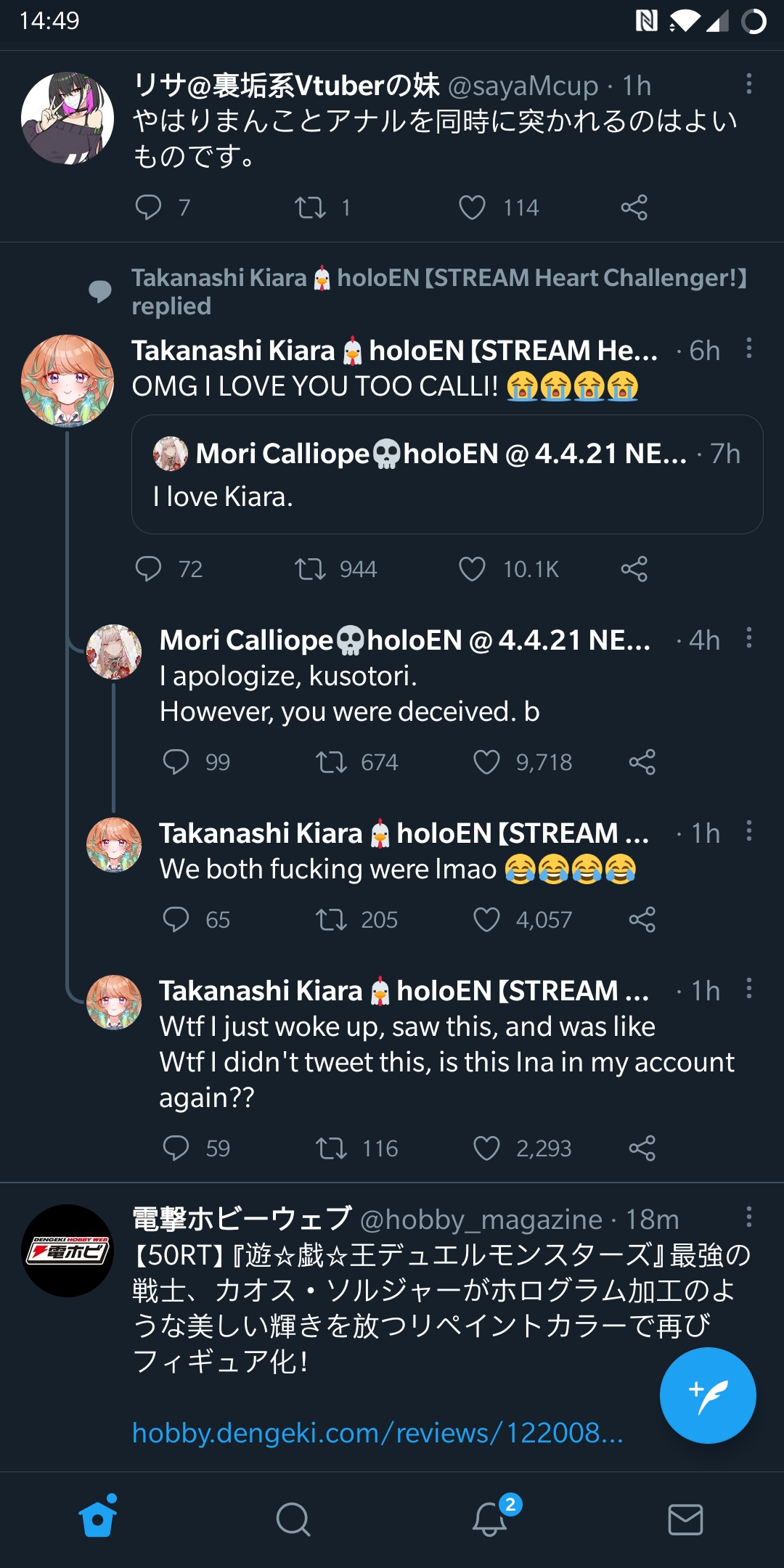This screenshot has height=1568, width=784.
Task: Open Direct Messages from bottom bar
Action: pos(686,1520)
